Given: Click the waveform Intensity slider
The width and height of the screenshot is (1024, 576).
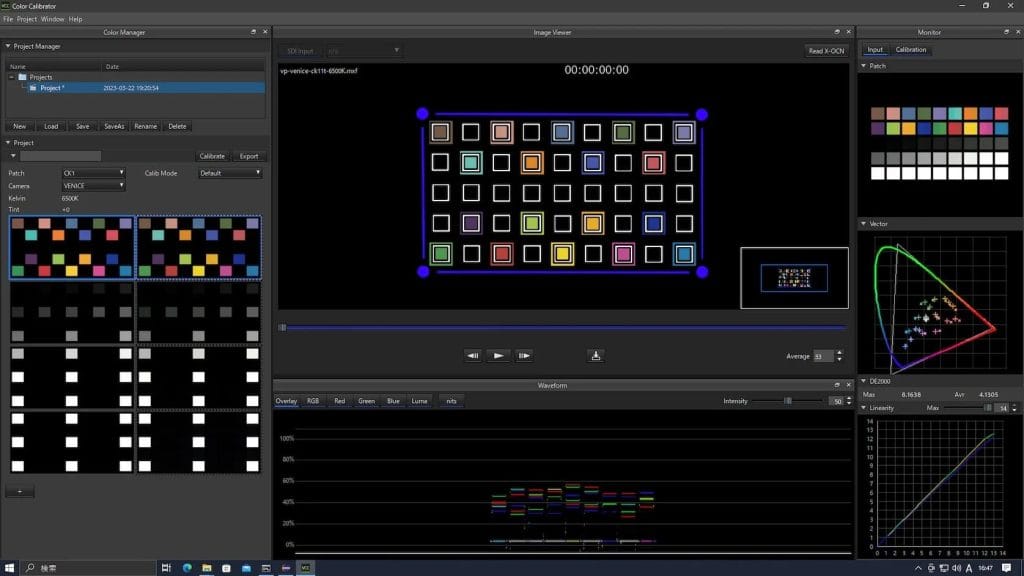Looking at the screenshot, I should tap(787, 401).
